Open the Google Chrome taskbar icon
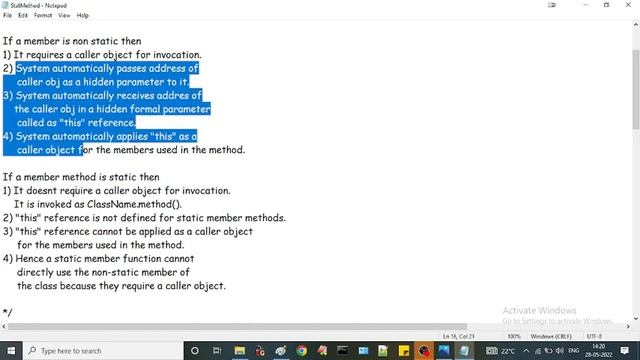Viewport: 640px width, 360px height. tap(301, 351)
